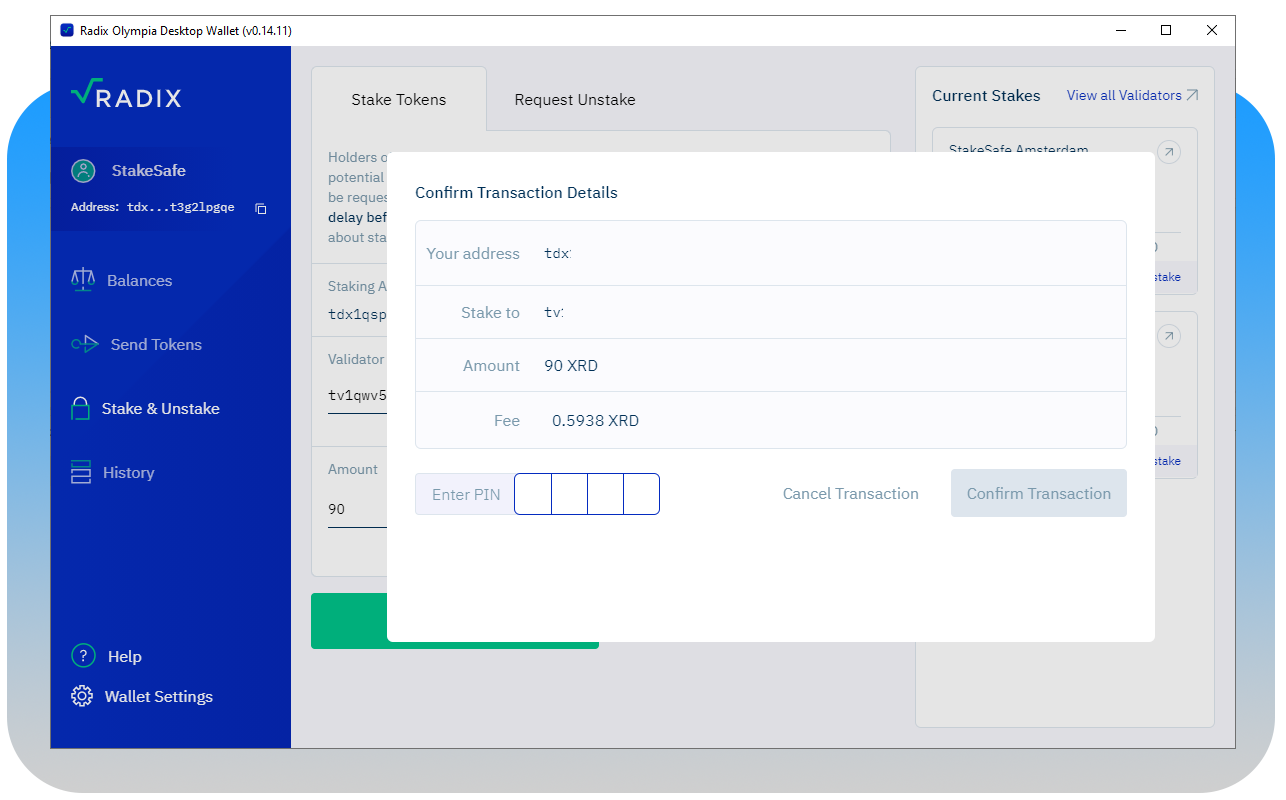The image size is (1286, 800).
Task: Maximize the Radix wallet window
Action: (x=1166, y=31)
